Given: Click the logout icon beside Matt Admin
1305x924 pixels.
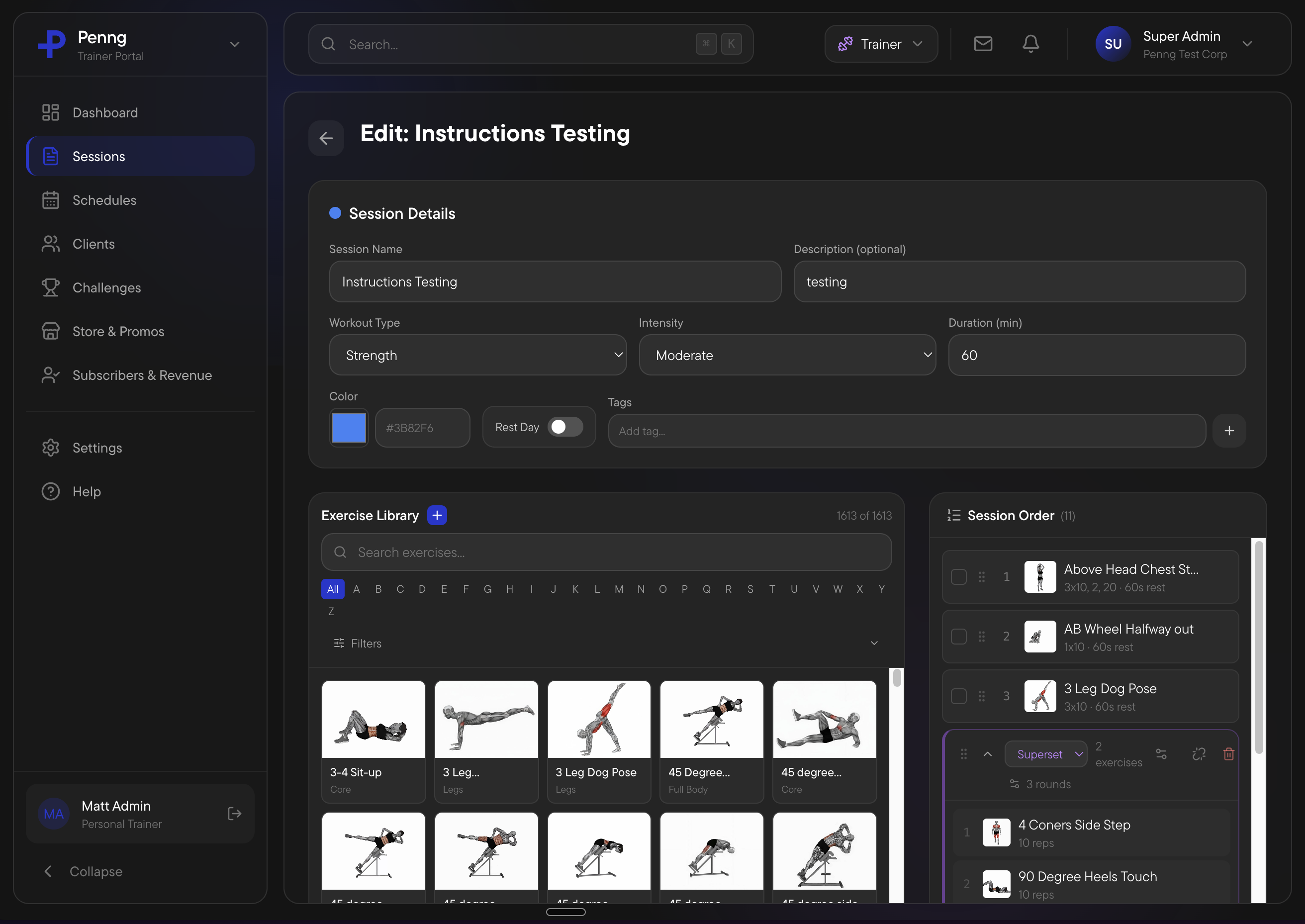Looking at the screenshot, I should tap(234, 814).
